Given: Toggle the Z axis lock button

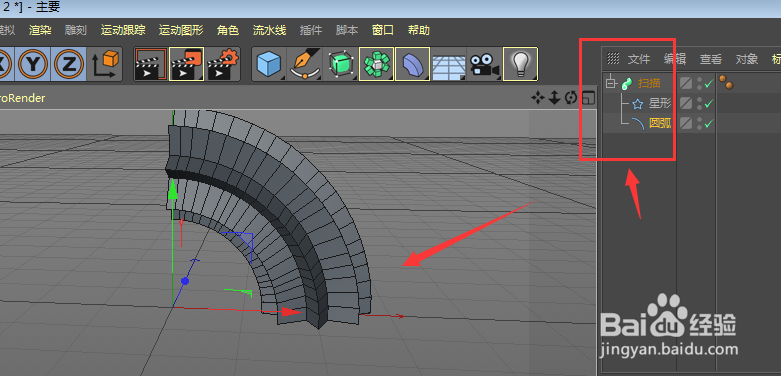Looking at the screenshot, I should 69,64.
